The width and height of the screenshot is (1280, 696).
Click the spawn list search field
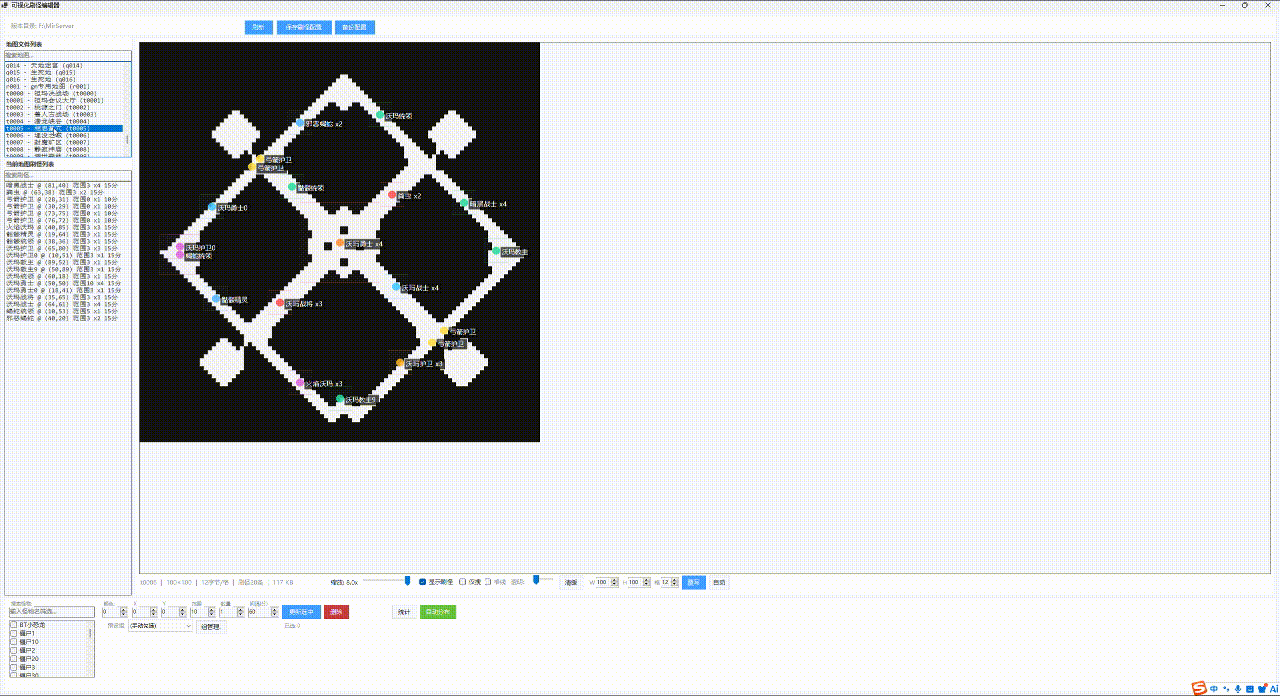tap(68, 175)
